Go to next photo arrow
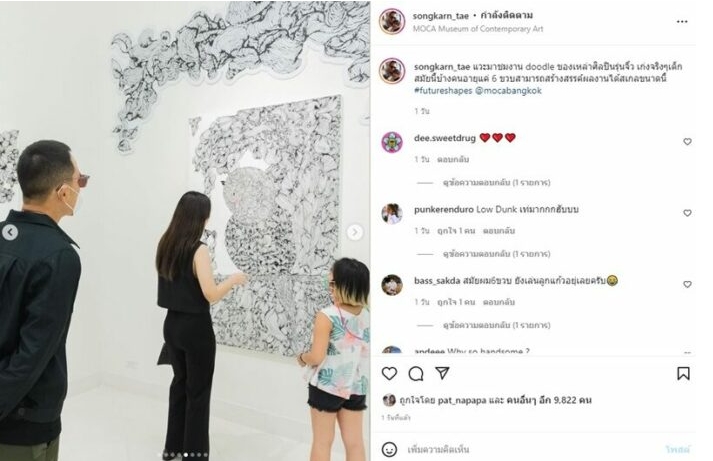This screenshot has height=461, width=713. [x=355, y=232]
